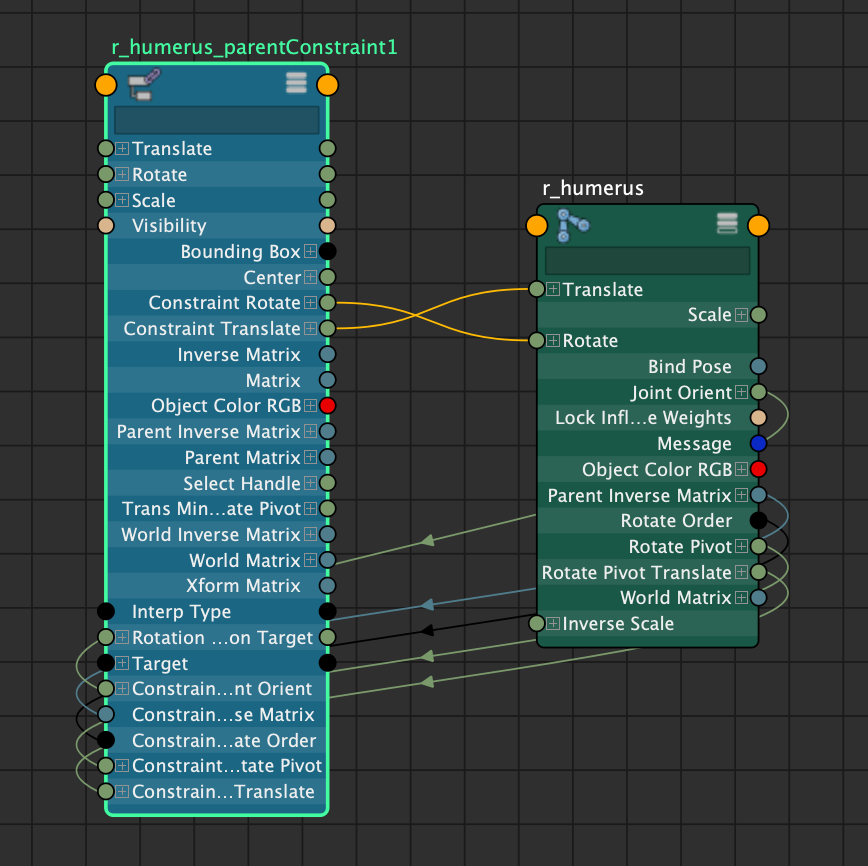Click r_humerus Rotate input port
This screenshot has width=868, height=866.
536,340
